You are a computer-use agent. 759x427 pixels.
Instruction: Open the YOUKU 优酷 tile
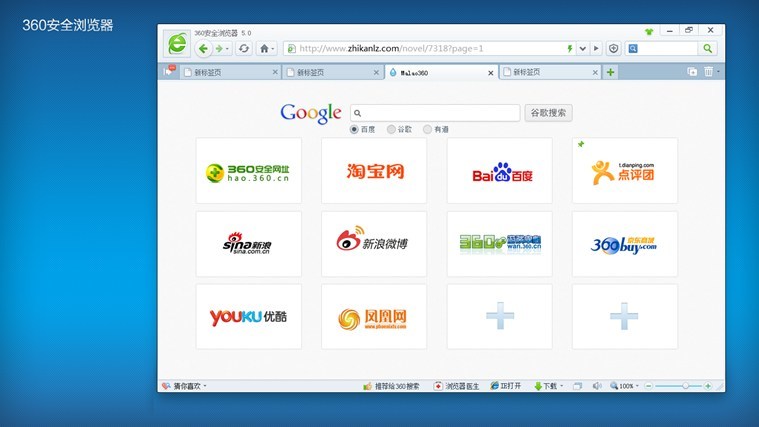tap(248, 317)
